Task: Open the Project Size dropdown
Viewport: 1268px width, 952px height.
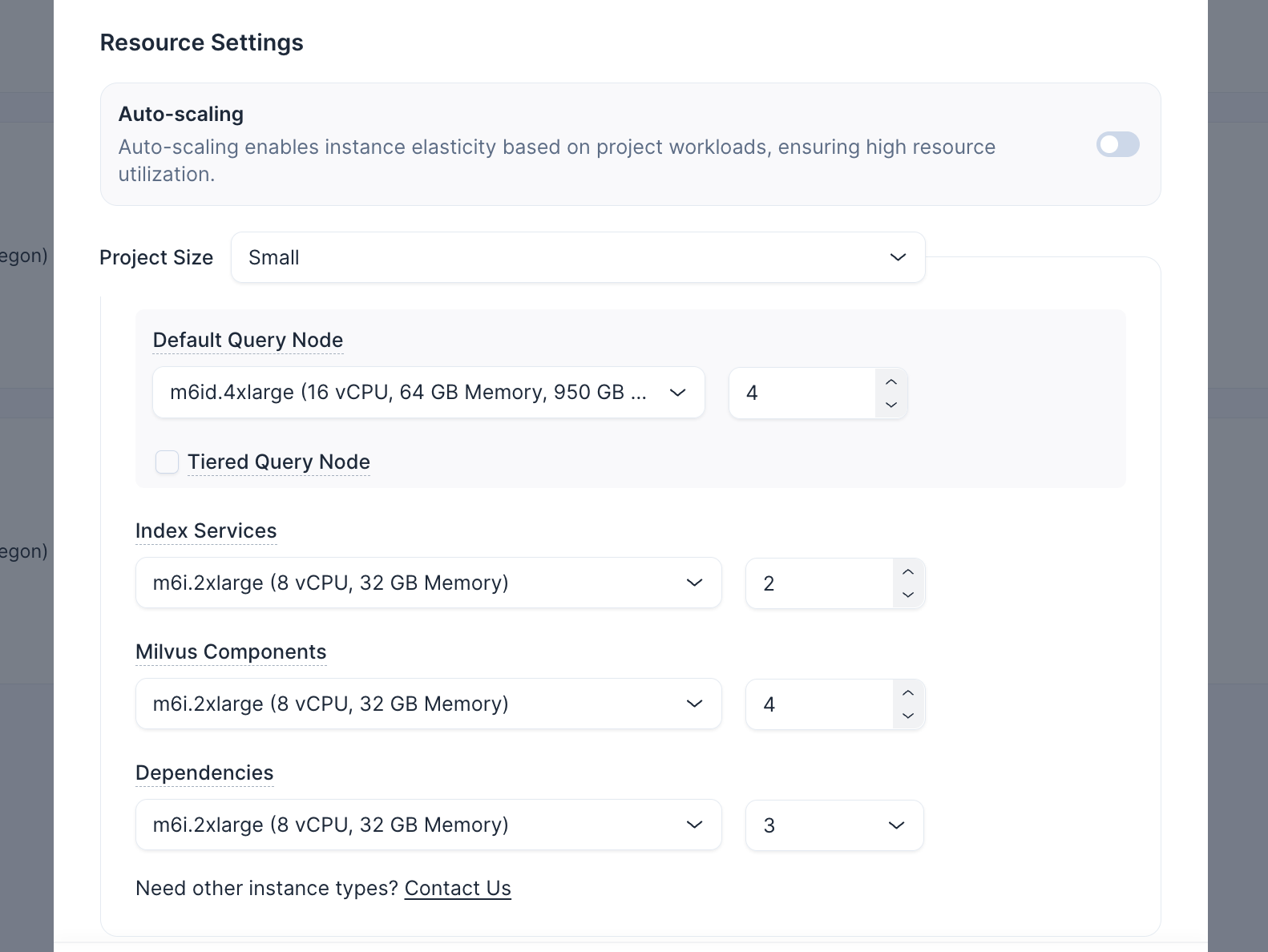Action: [577, 257]
